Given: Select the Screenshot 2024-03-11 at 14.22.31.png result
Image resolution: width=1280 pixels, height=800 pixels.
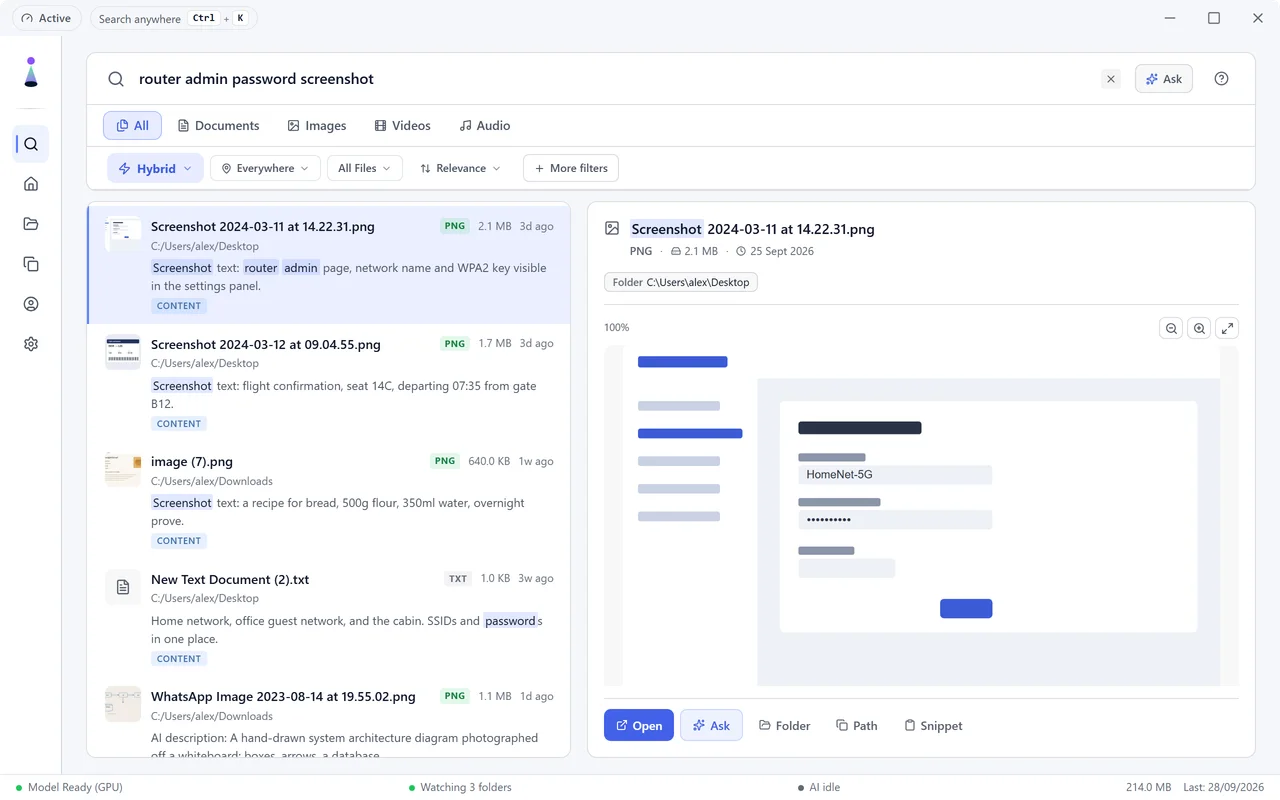Looking at the screenshot, I should 329,265.
